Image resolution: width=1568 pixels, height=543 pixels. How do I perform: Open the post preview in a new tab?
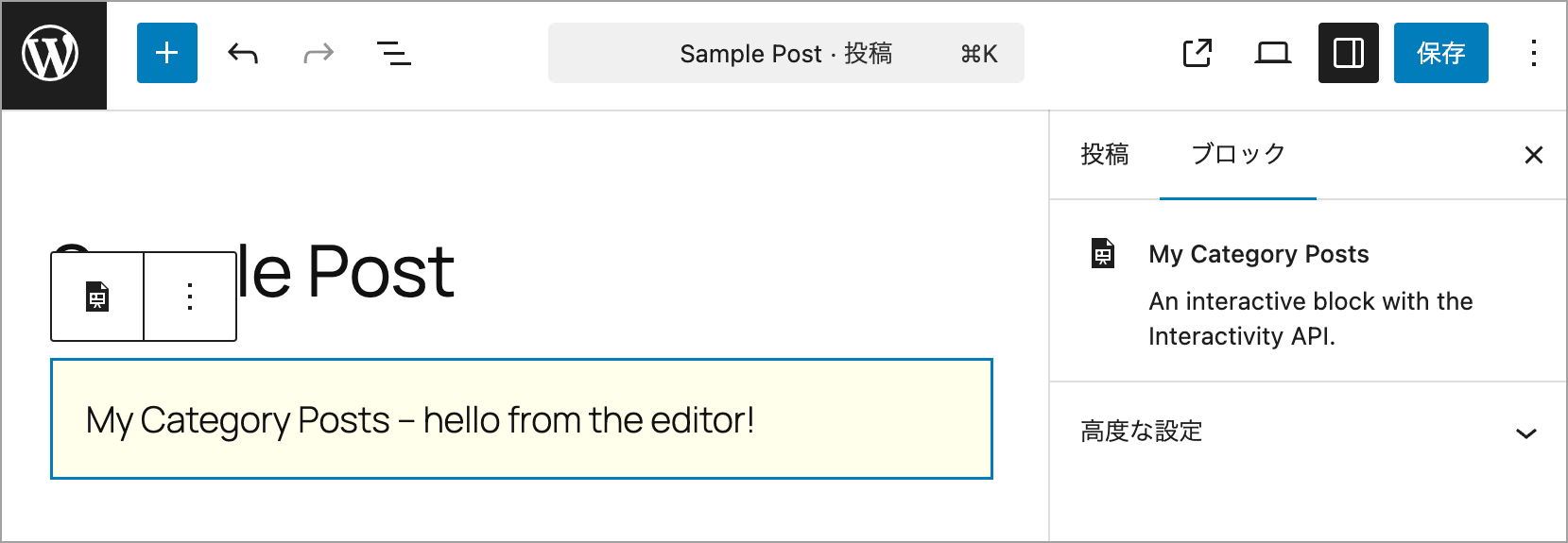tap(1198, 53)
